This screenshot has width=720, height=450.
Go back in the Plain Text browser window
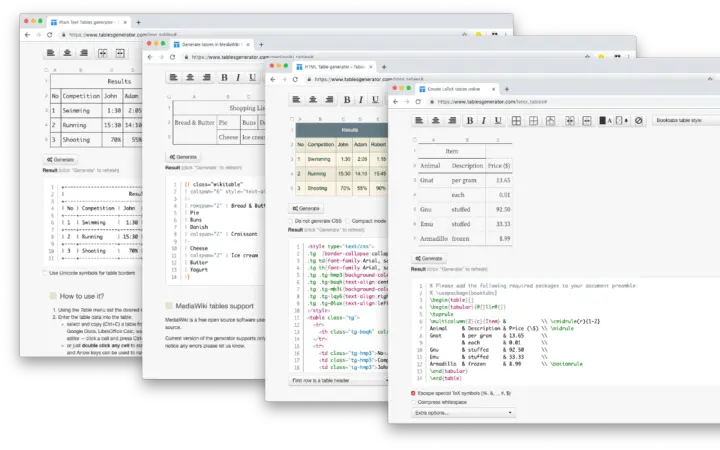click(27, 34)
